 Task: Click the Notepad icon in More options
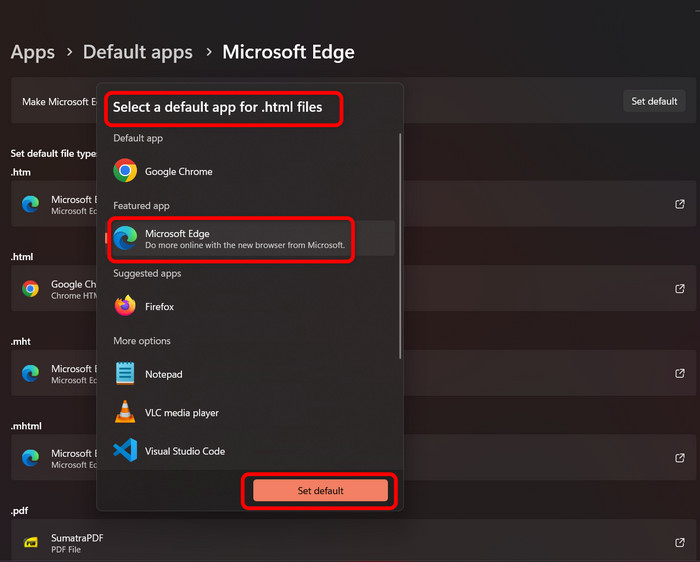pyautogui.click(x=125, y=373)
